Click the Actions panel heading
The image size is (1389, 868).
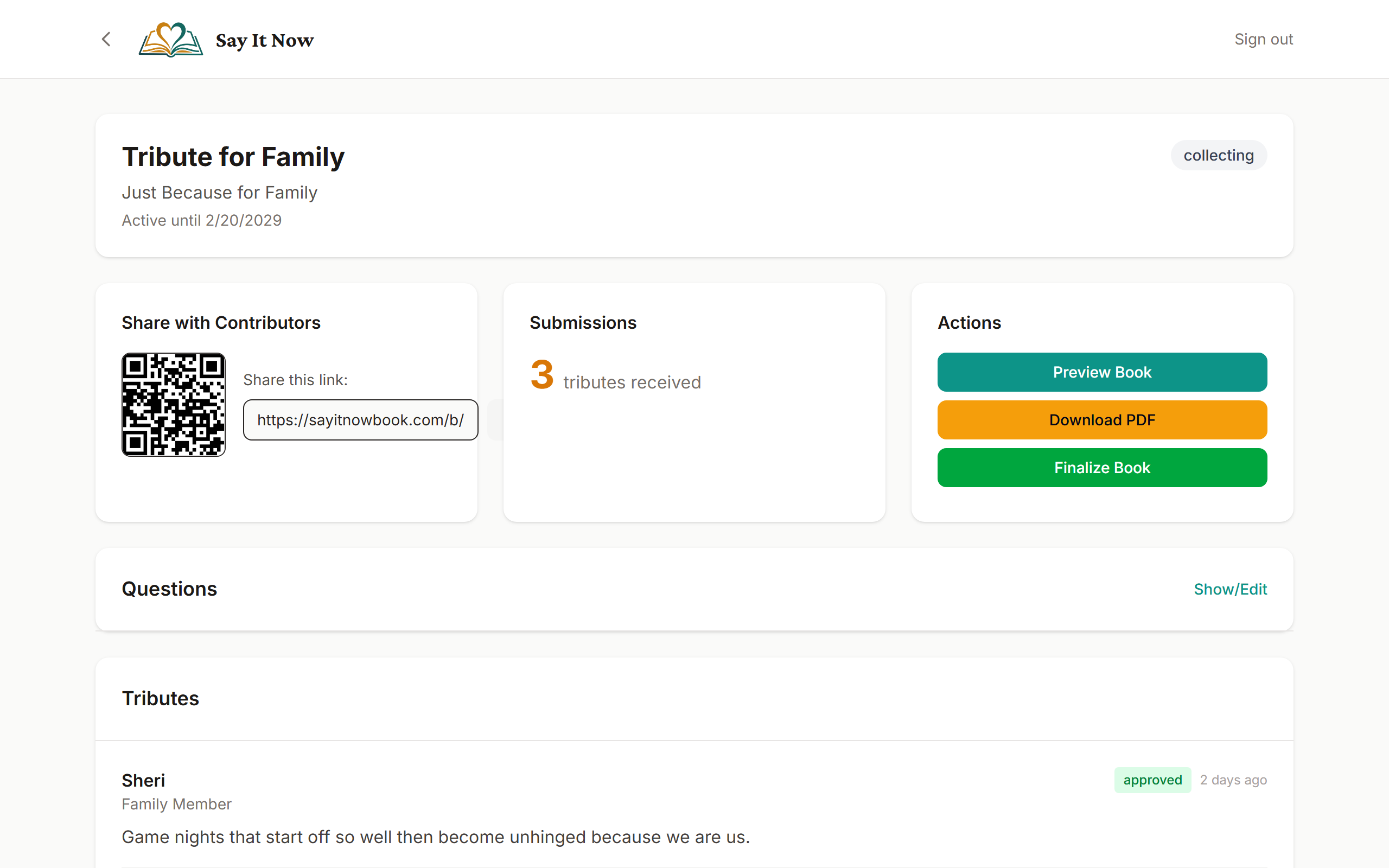pyautogui.click(x=969, y=323)
